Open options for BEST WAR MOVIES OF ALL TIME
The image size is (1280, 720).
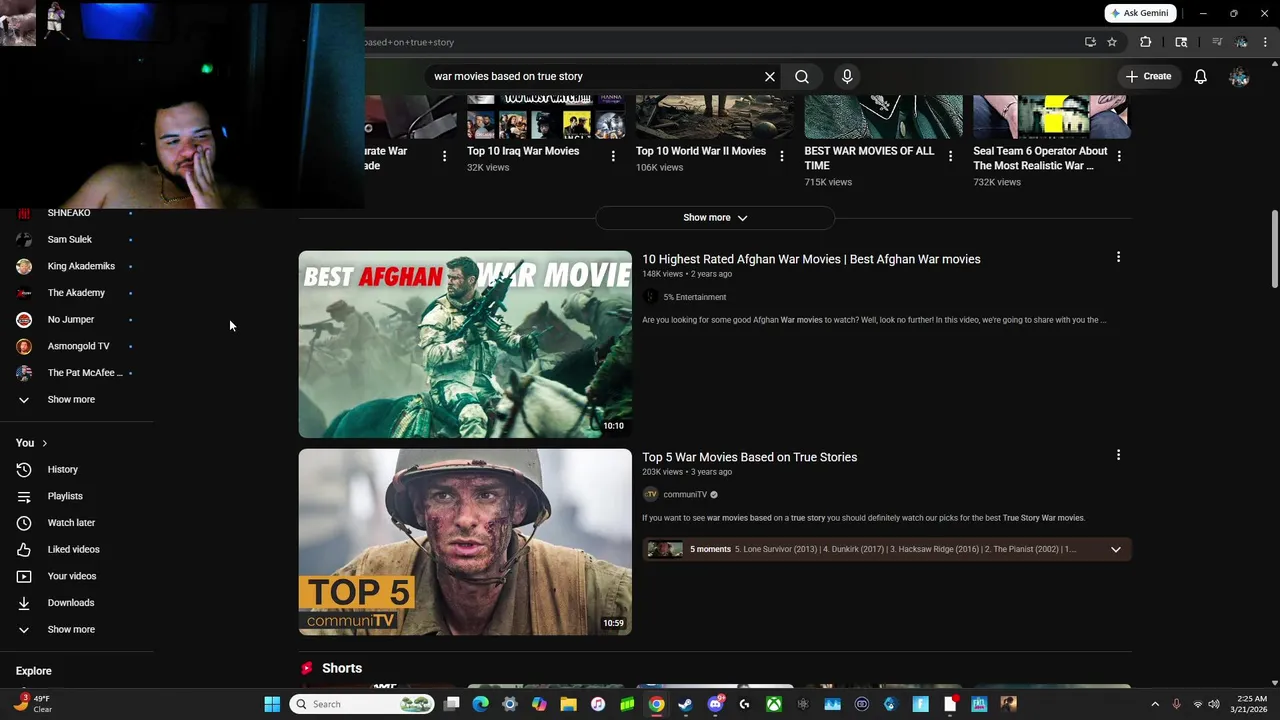click(x=950, y=156)
